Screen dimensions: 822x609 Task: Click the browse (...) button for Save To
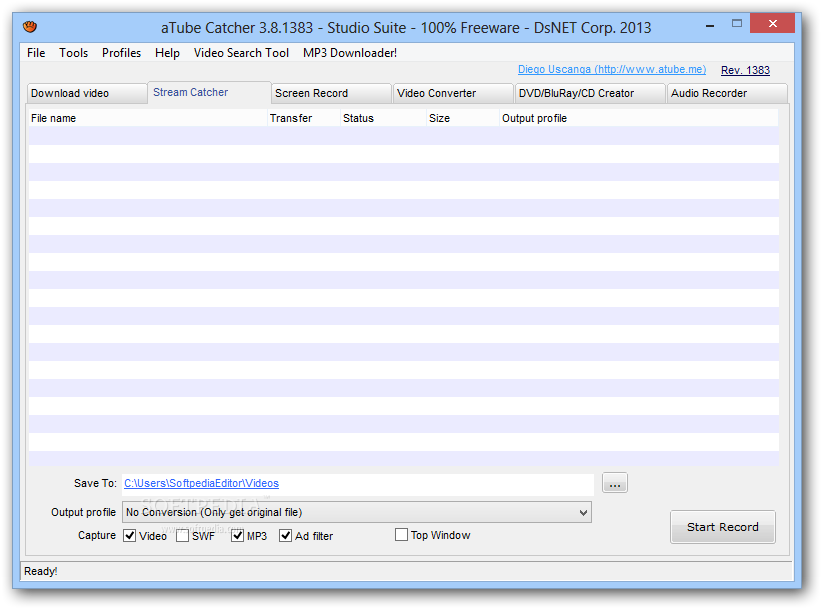(x=615, y=483)
